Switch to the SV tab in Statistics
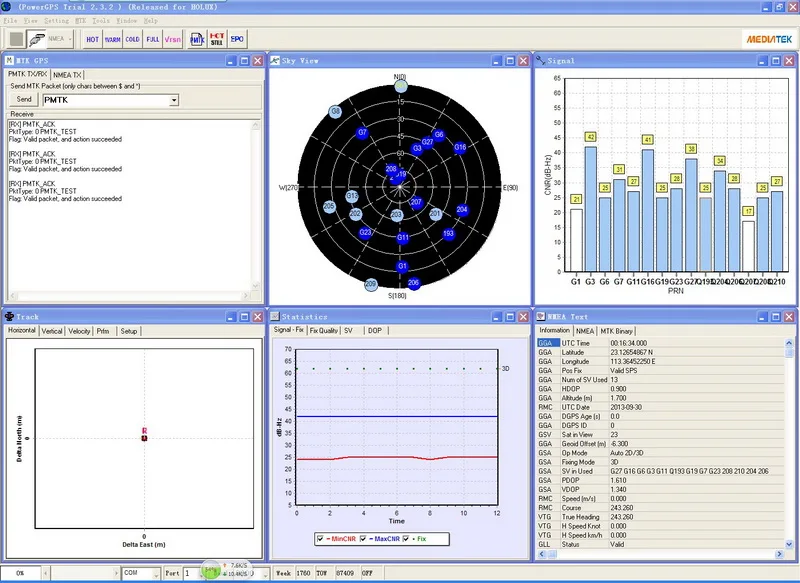Screen dimensions: 800x583 tap(348, 331)
